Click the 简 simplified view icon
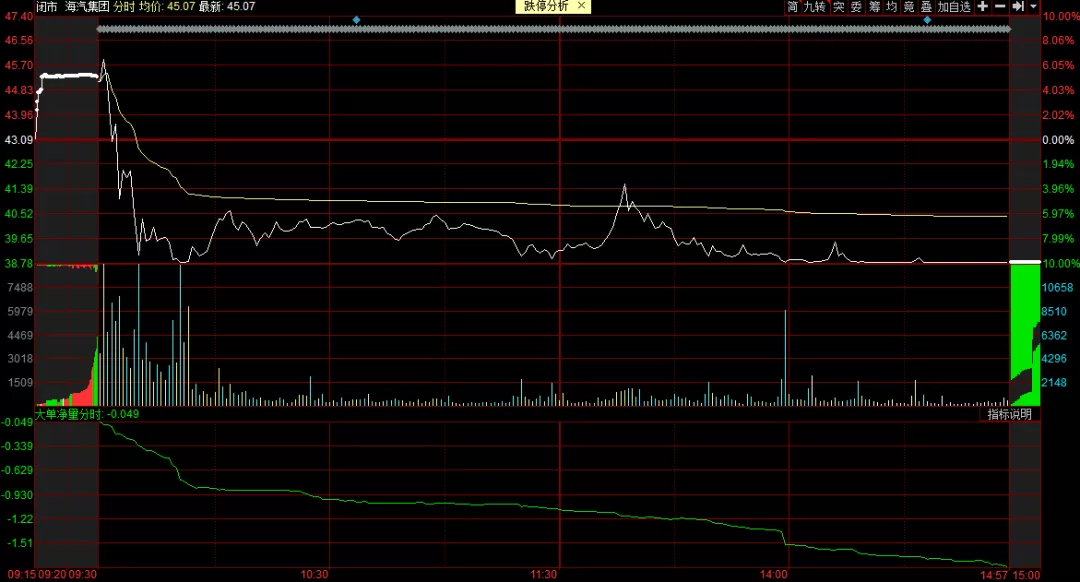This screenshot has width=1080, height=582. pyautogui.click(x=793, y=7)
